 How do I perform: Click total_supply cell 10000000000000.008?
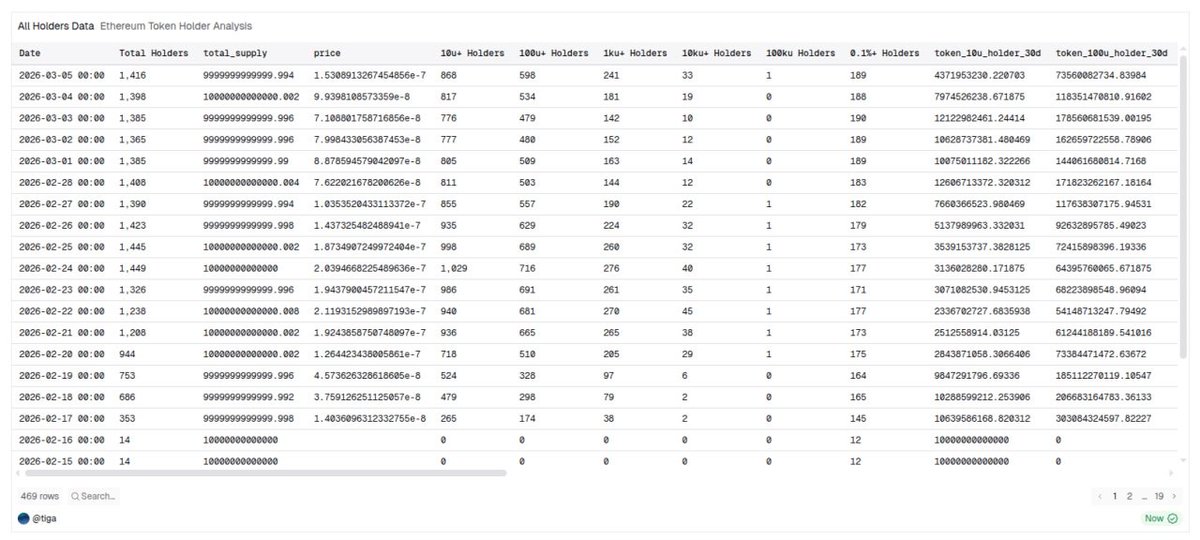click(251, 311)
